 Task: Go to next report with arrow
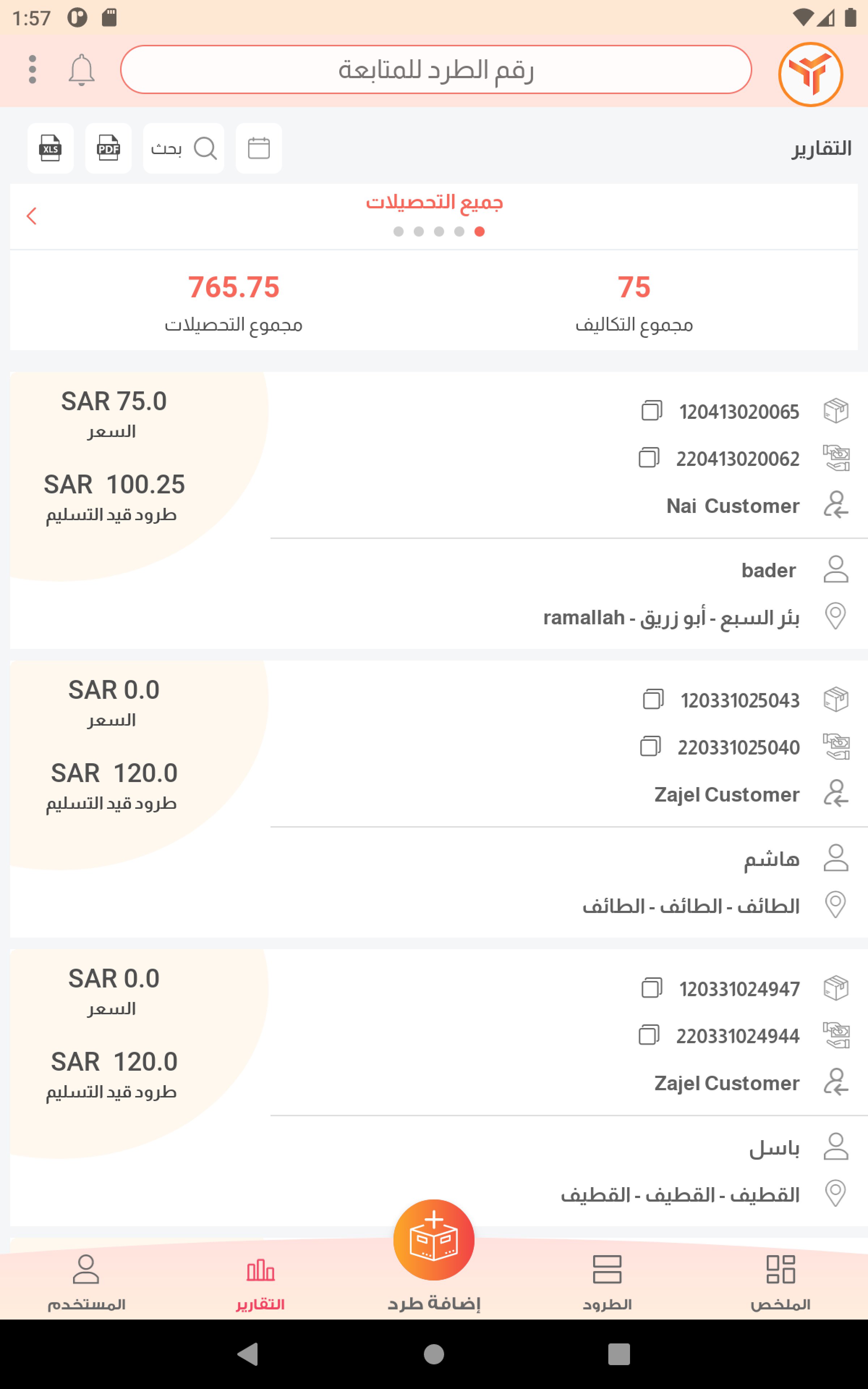31,216
